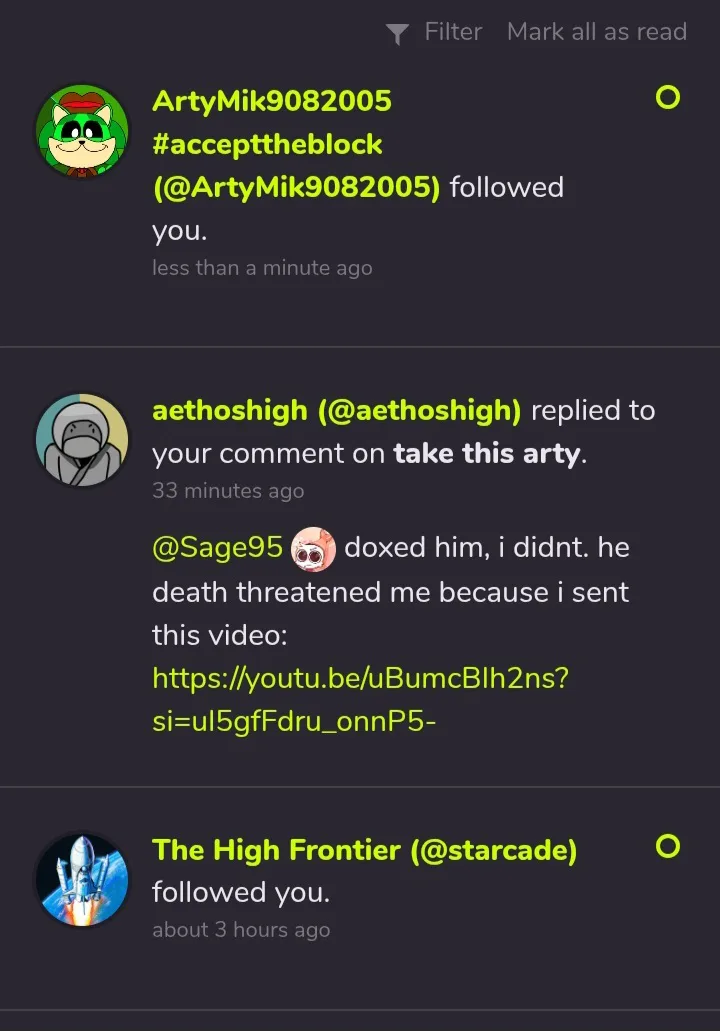Toggle unread dot on starcade notification
Screen dimensions: 720x1031
(667, 847)
